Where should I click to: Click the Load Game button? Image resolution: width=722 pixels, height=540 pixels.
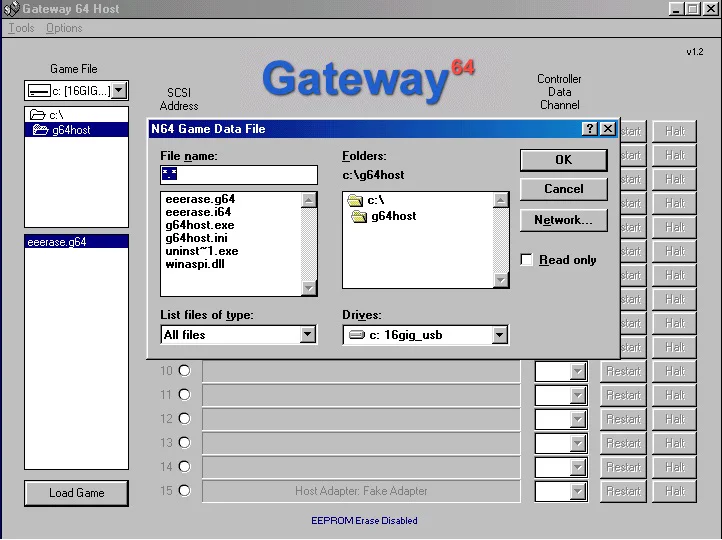[x=76, y=493]
